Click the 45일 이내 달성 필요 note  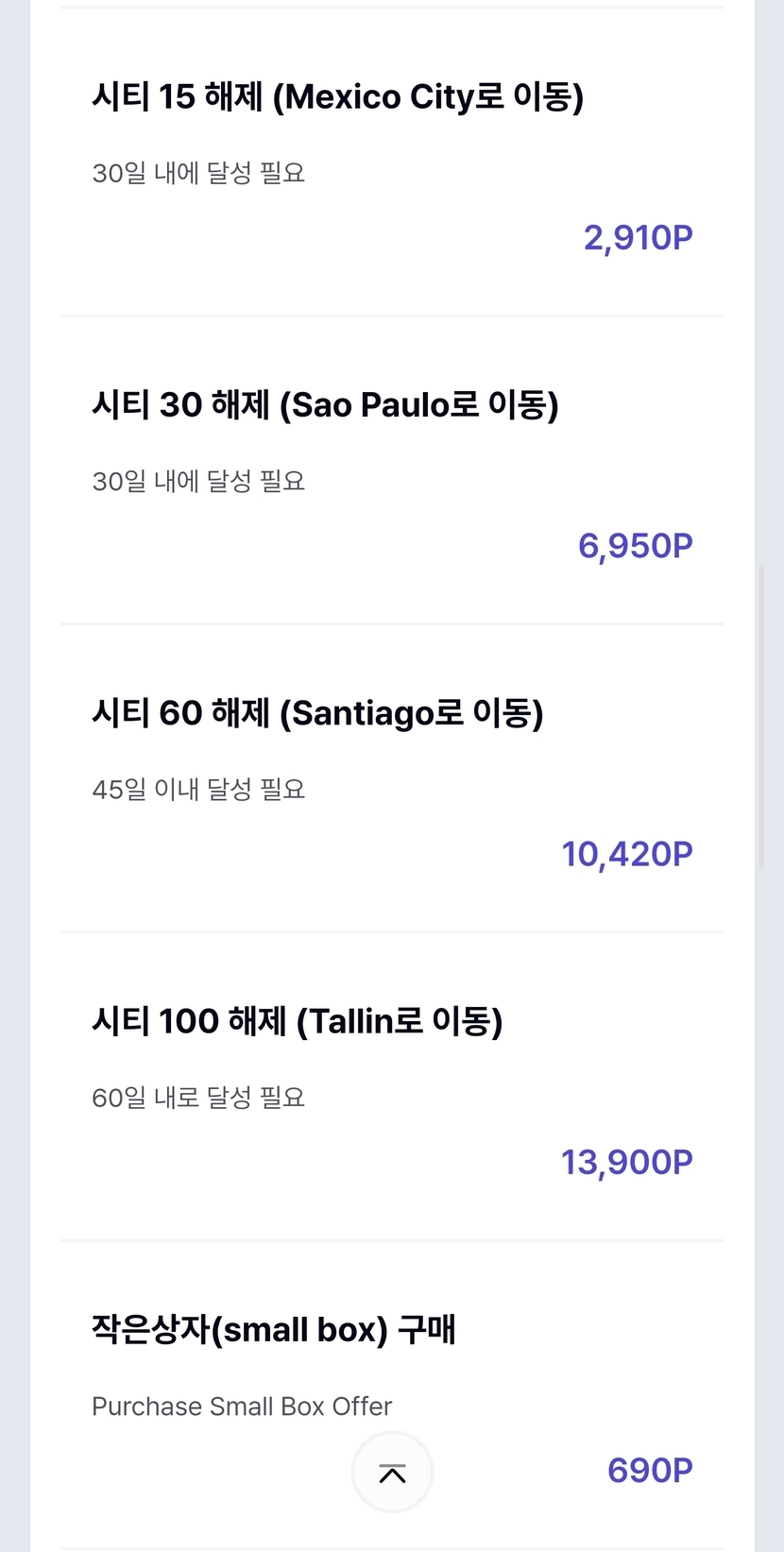pyautogui.click(x=198, y=790)
